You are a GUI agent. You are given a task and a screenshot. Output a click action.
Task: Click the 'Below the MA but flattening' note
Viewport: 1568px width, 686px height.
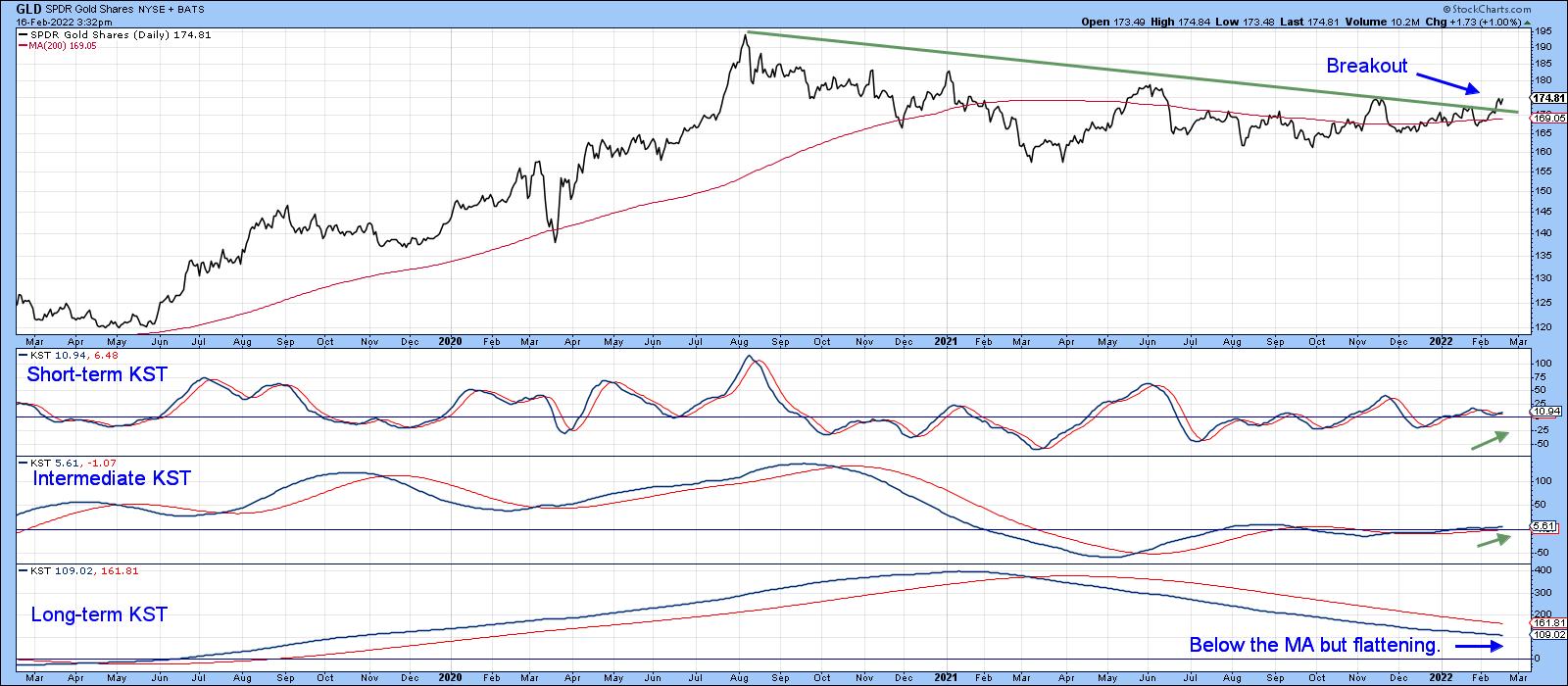(1313, 645)
